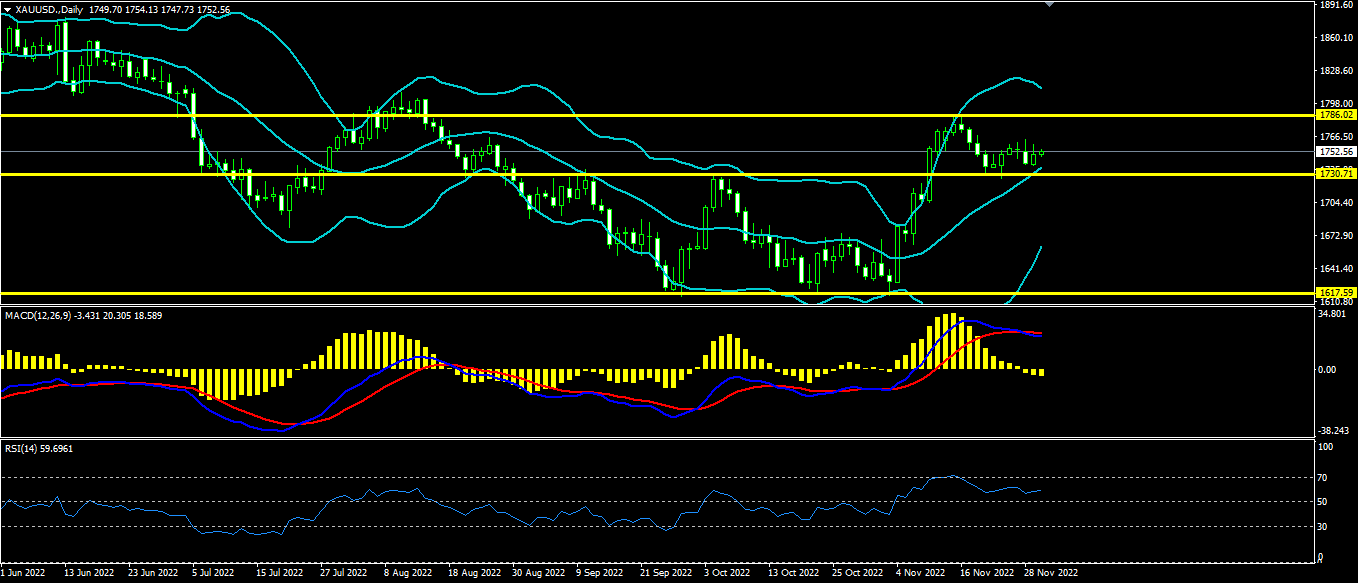This screenshot has height=583, width=1358.
Task: Click the RSI(14) indicator label
Action: tap(24, 448)
